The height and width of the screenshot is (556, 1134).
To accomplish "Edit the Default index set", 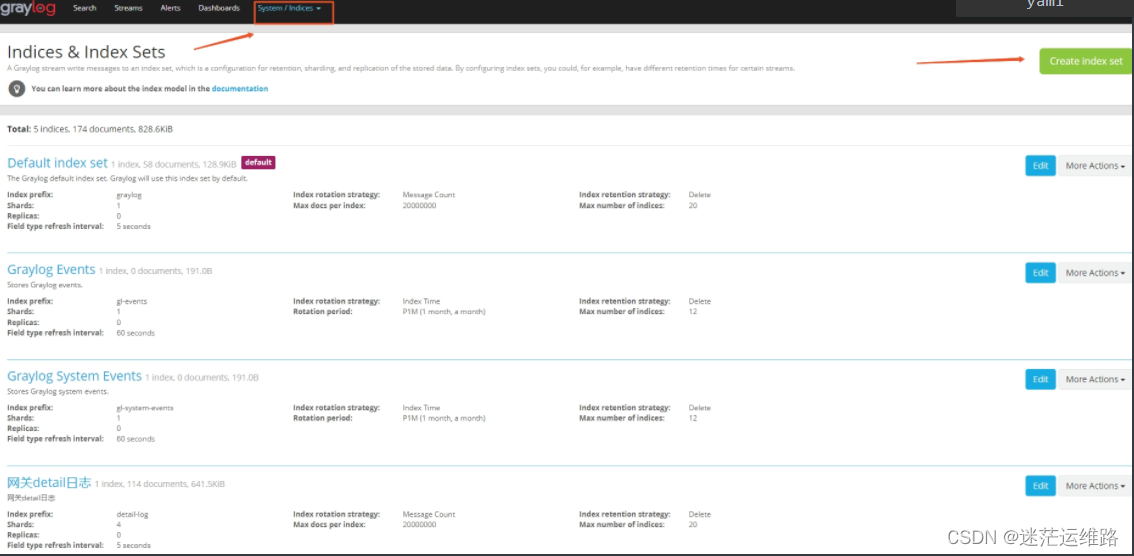I will (x=1040, y=166).
